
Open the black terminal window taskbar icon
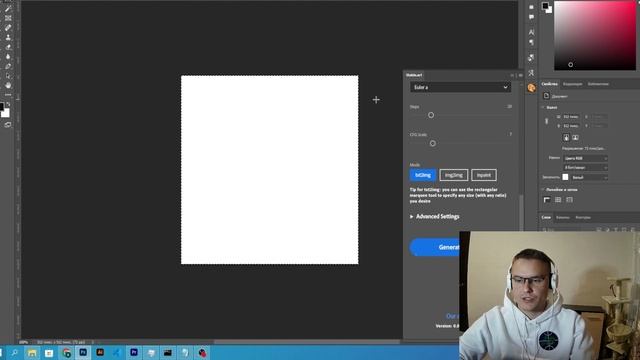[168, 353]
